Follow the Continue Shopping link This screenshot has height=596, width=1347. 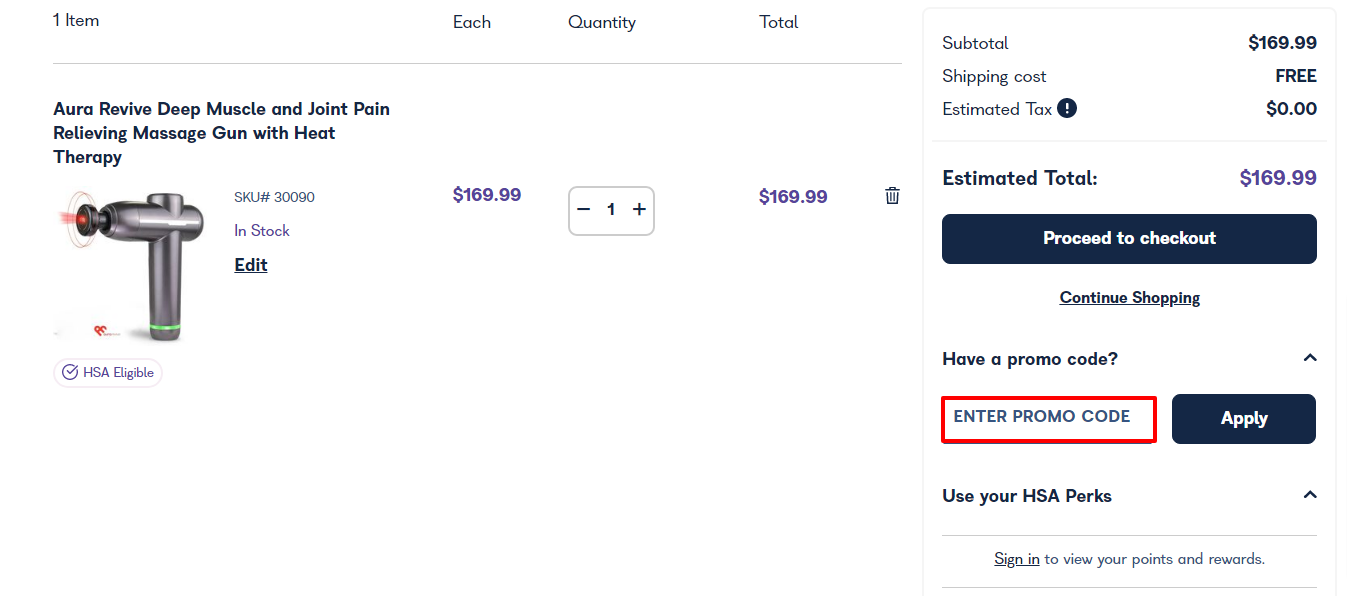coord(1130,298)
